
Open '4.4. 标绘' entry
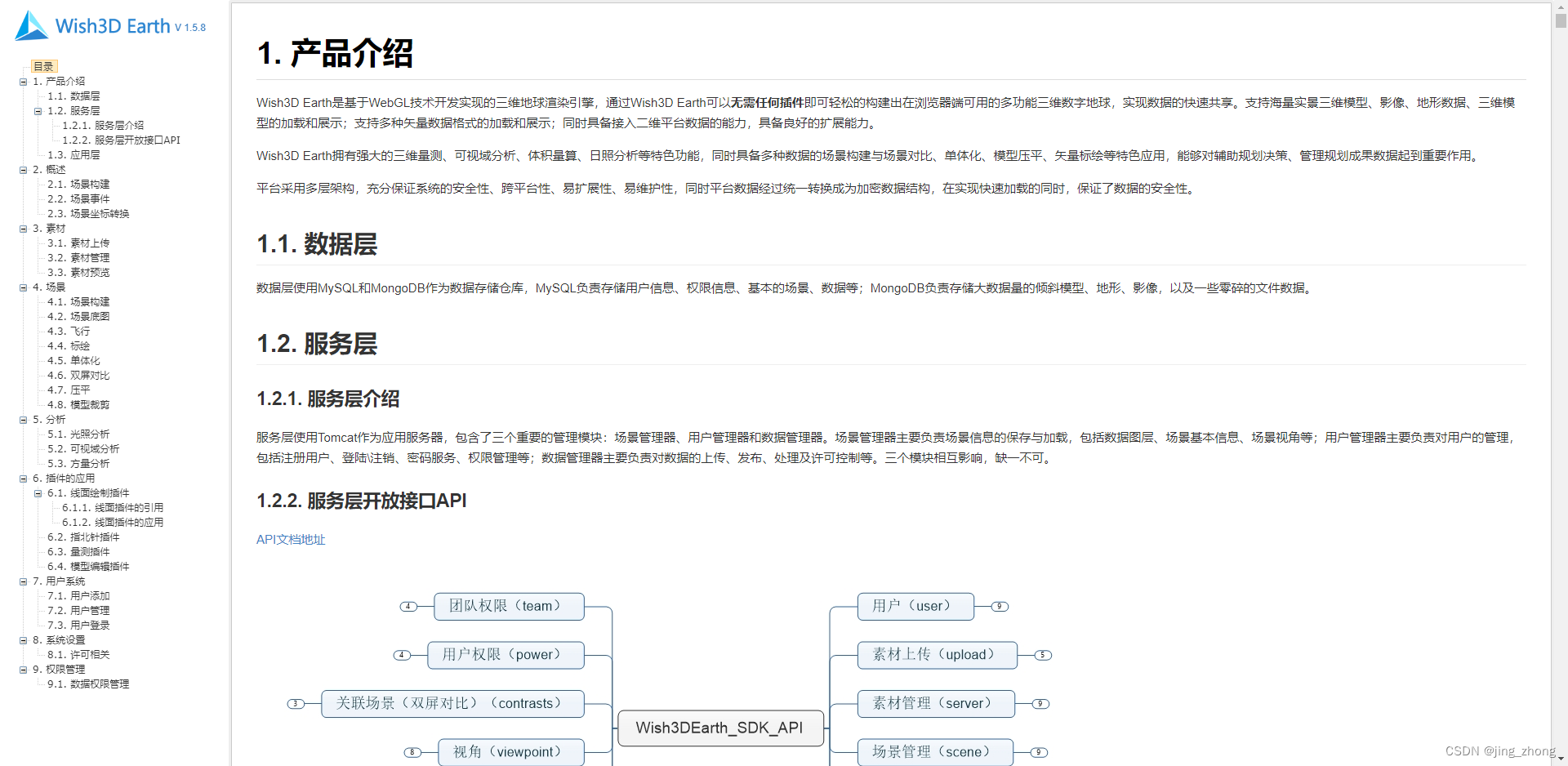click(69, 346)
